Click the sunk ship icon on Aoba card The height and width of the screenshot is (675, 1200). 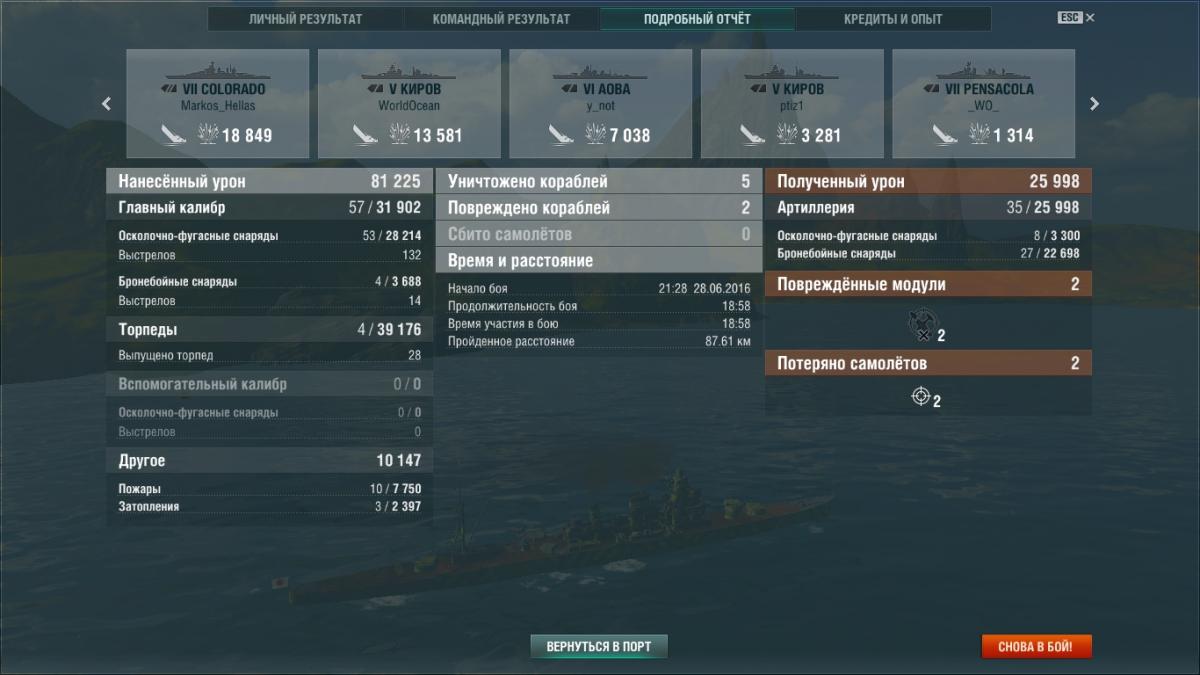point(562,134)
